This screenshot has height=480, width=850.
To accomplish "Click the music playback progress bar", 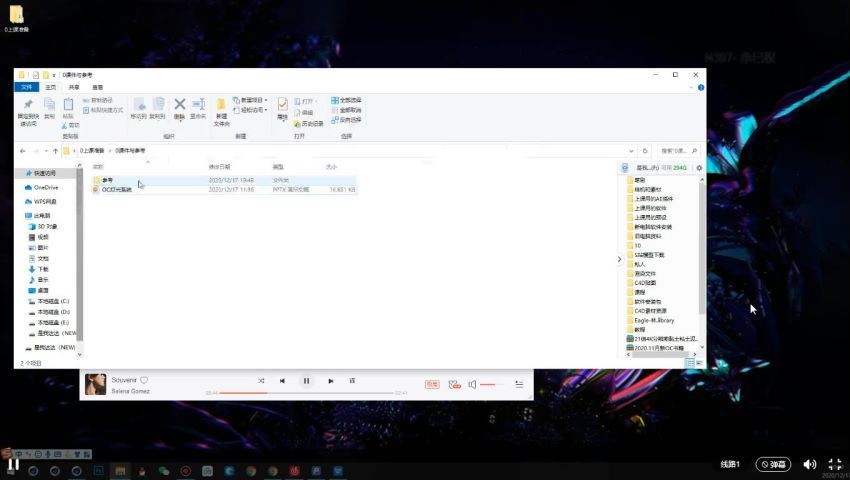I will (x=306, y=393).
